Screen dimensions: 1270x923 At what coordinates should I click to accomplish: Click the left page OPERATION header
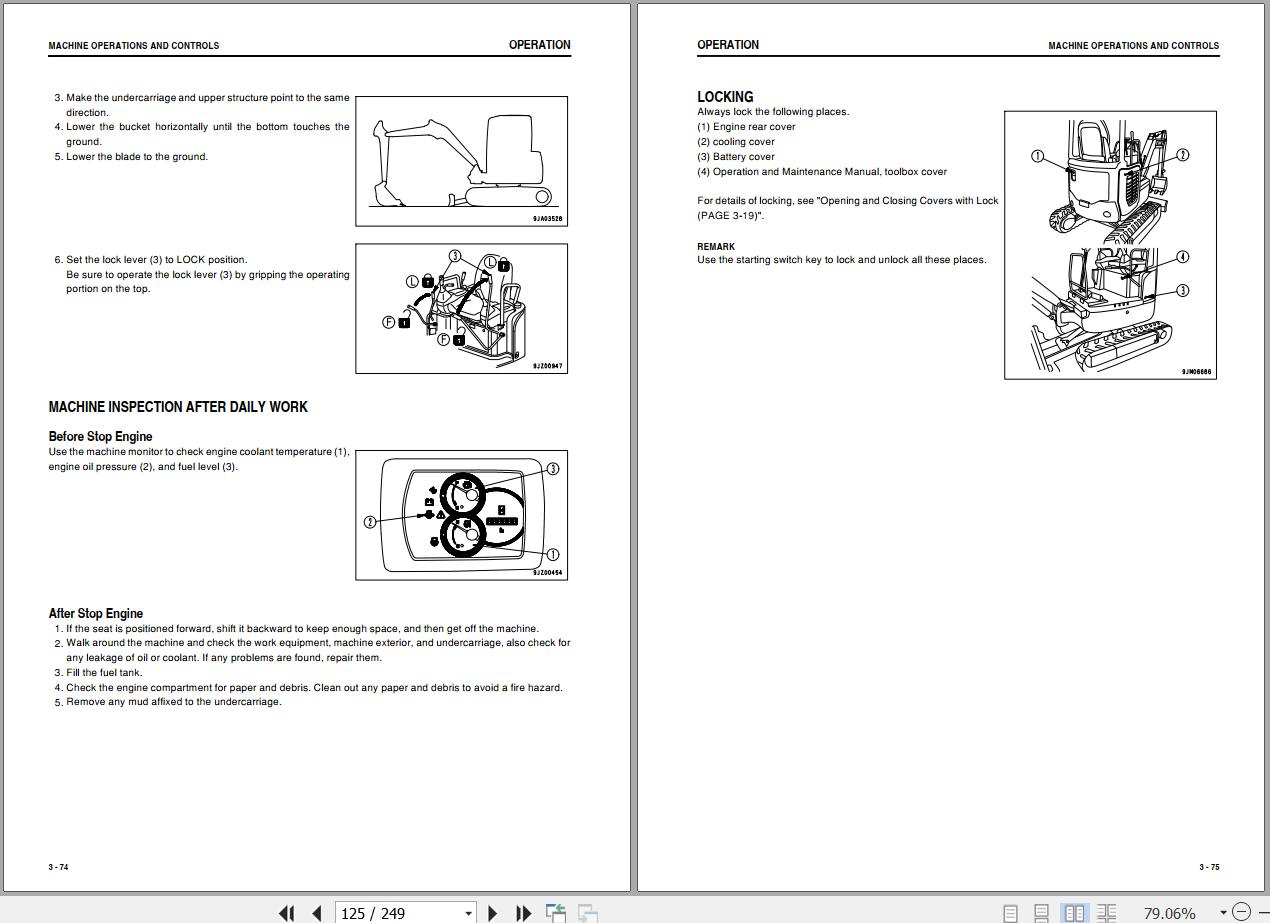540,45
